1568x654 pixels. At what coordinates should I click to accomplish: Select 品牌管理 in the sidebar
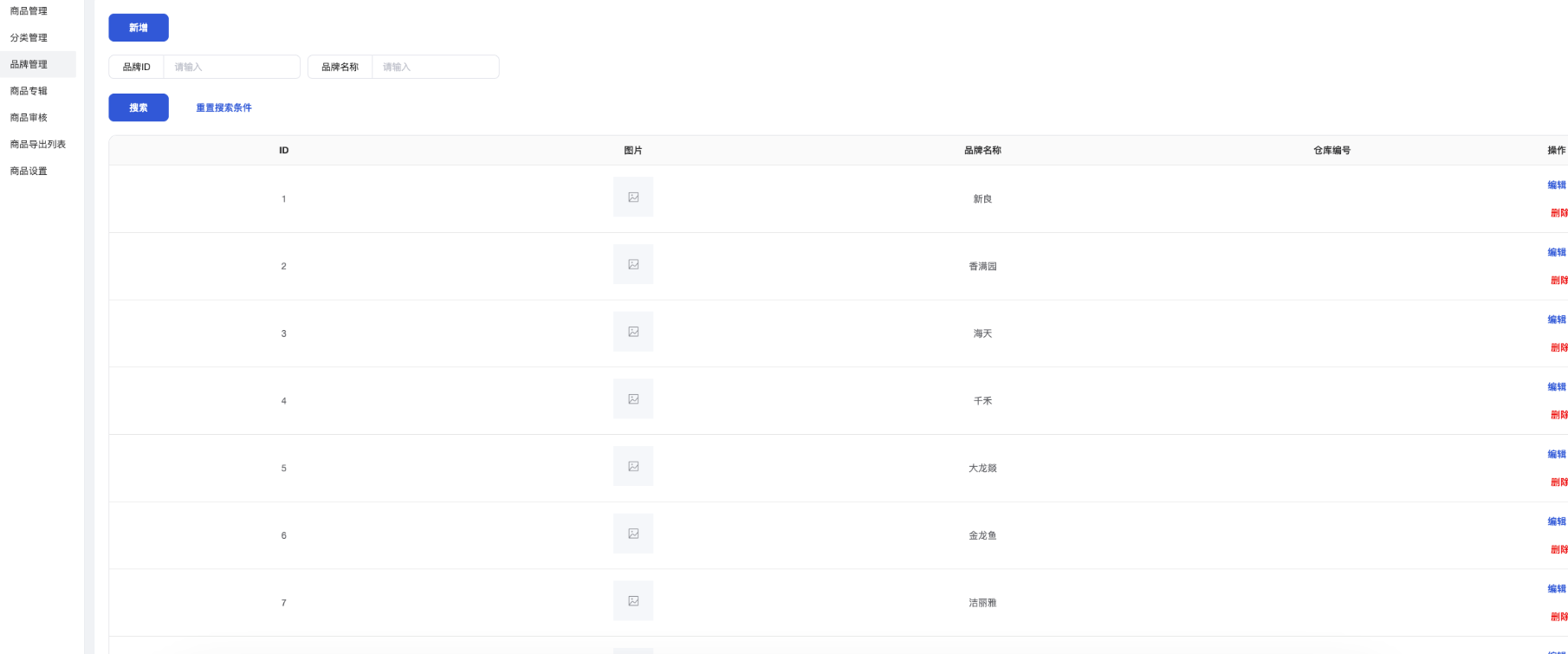point(29,64)
